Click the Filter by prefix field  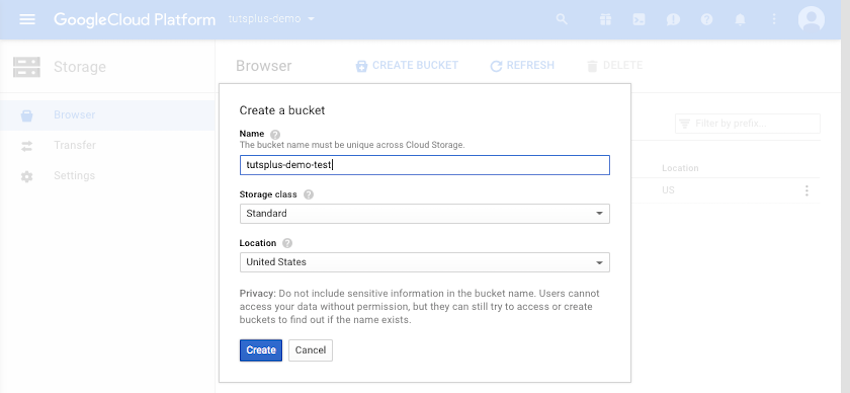(748, 124)
